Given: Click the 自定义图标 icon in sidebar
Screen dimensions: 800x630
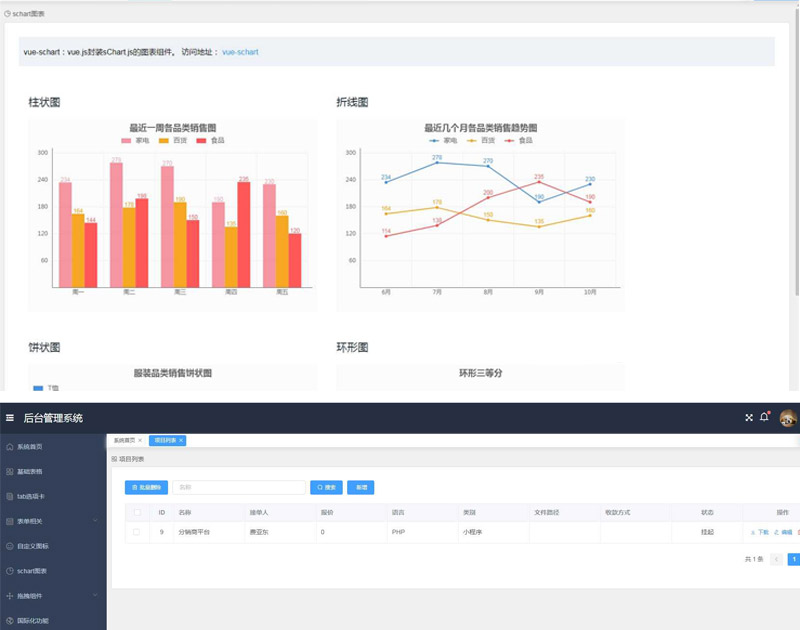Looking at the screenshot, I should [10, 546].
